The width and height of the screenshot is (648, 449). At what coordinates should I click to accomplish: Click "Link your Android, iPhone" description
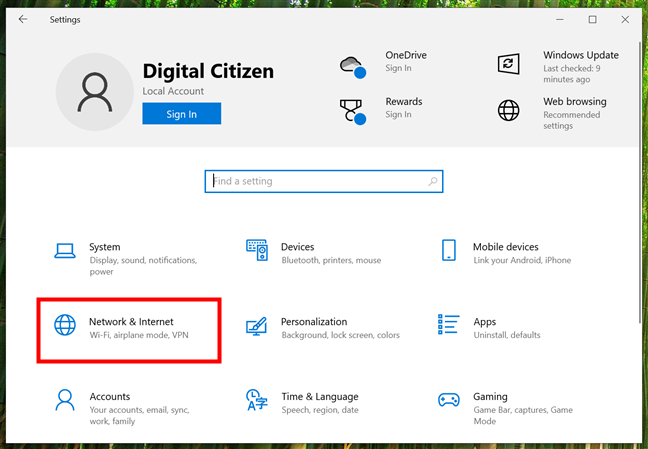pyautogui.click(x=522, y=260)
